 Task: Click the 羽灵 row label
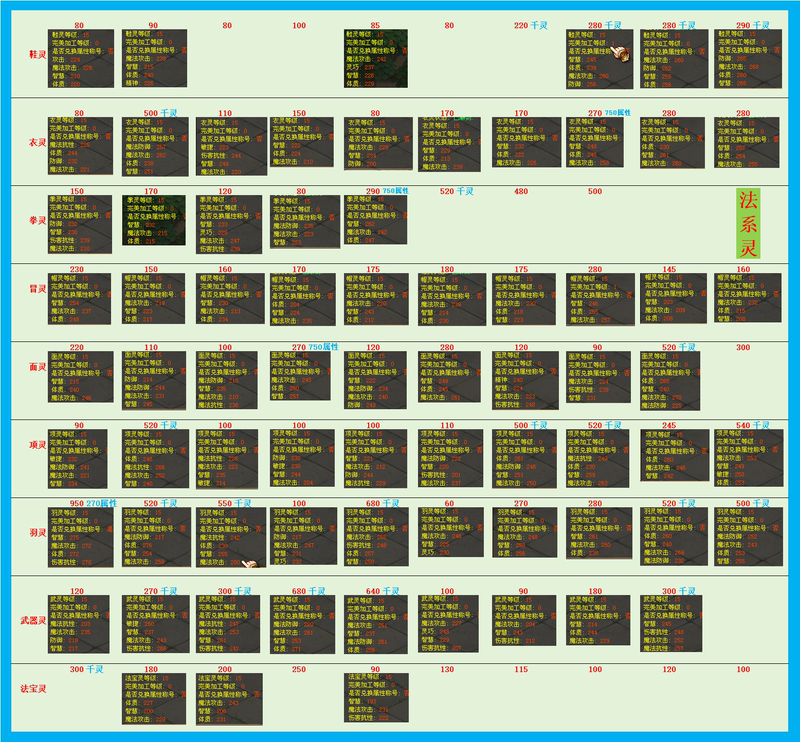tap(38, 533)
